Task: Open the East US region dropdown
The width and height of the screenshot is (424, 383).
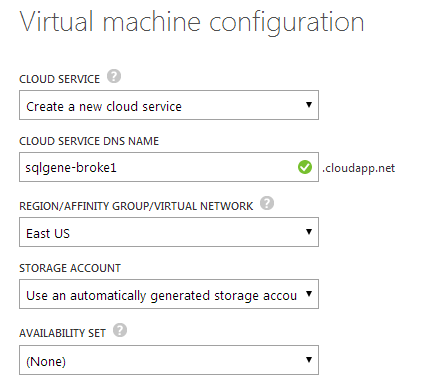Action: (169, 232)
